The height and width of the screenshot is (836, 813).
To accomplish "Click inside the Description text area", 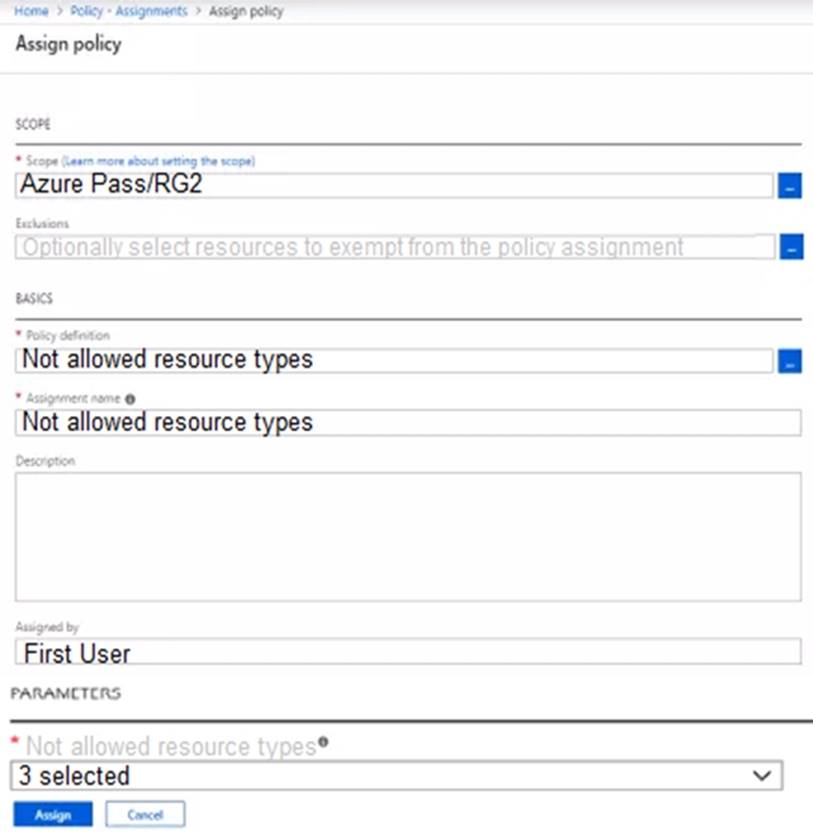I will tap(408, 536).
